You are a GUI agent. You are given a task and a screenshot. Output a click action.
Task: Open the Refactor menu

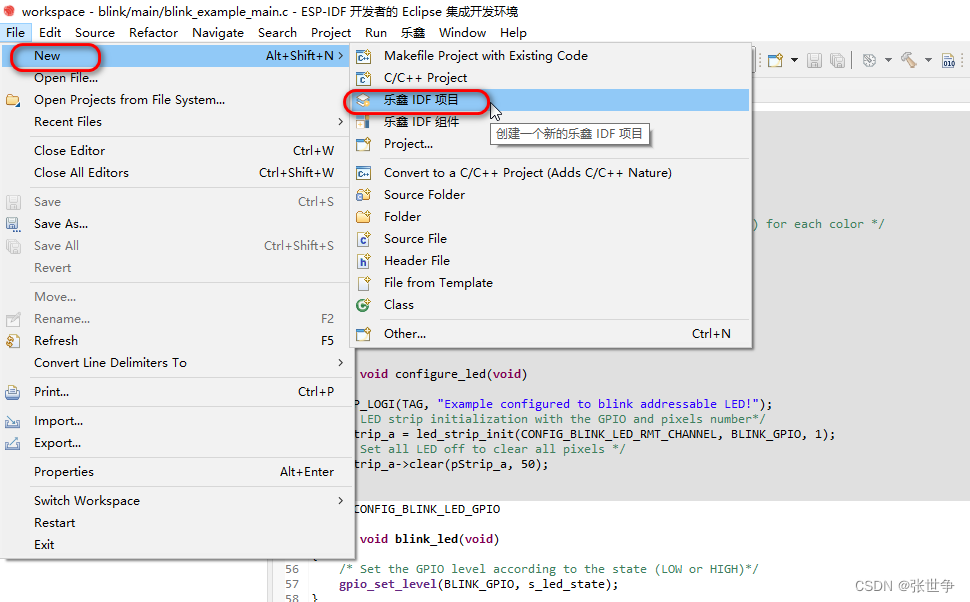click(153, 33)
